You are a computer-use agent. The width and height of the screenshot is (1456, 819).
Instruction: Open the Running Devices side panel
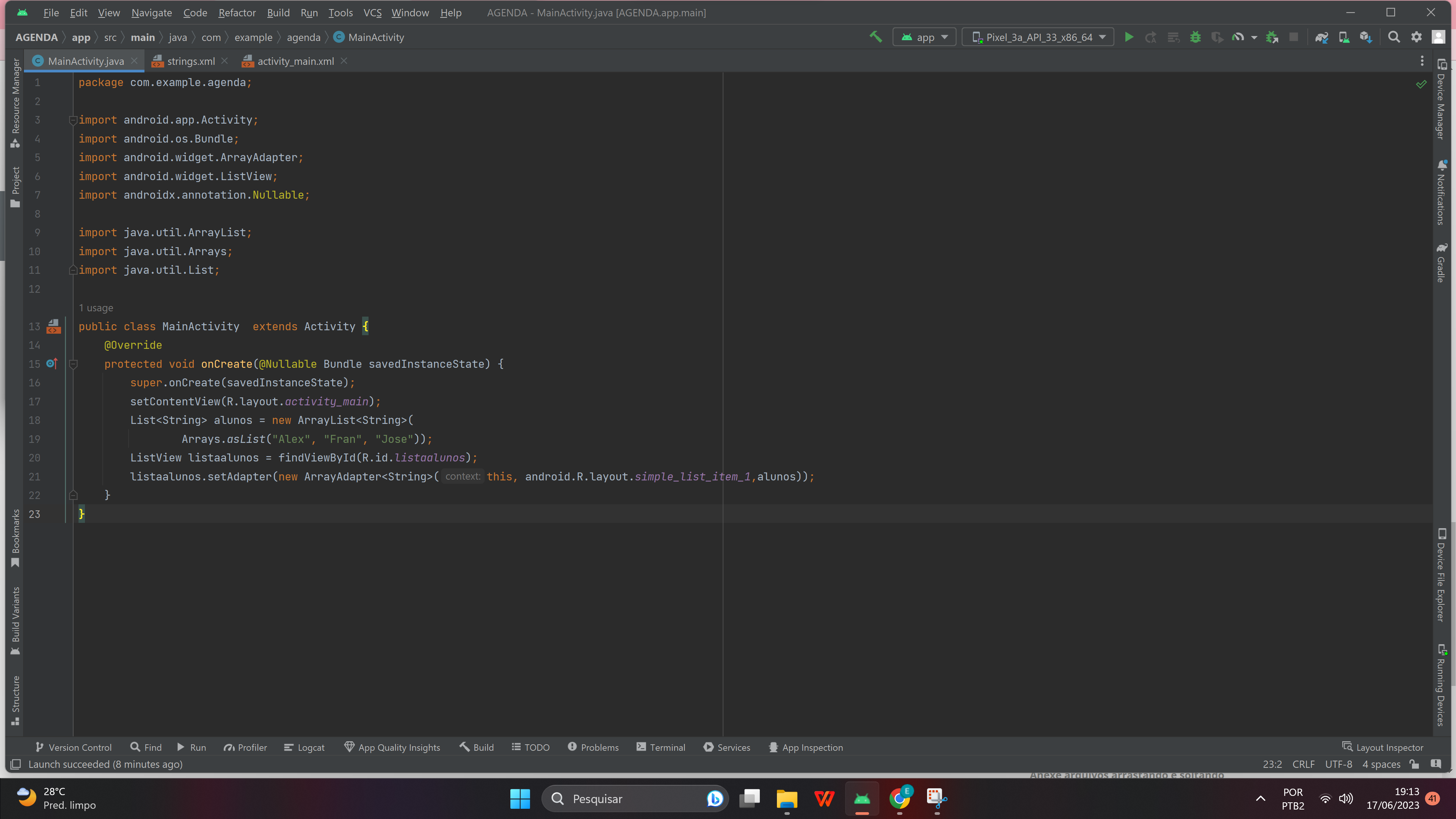click(1441, 685)
